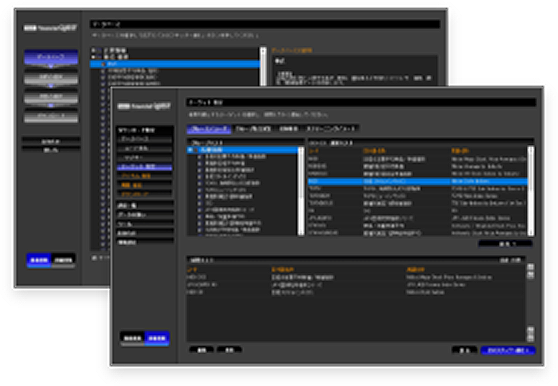Image resolution: width=558 pixels, height=386 pixels.
Task: Collapse the highlighted top node in front window tree
Action: pyautogui.click(x=190, y=150)
